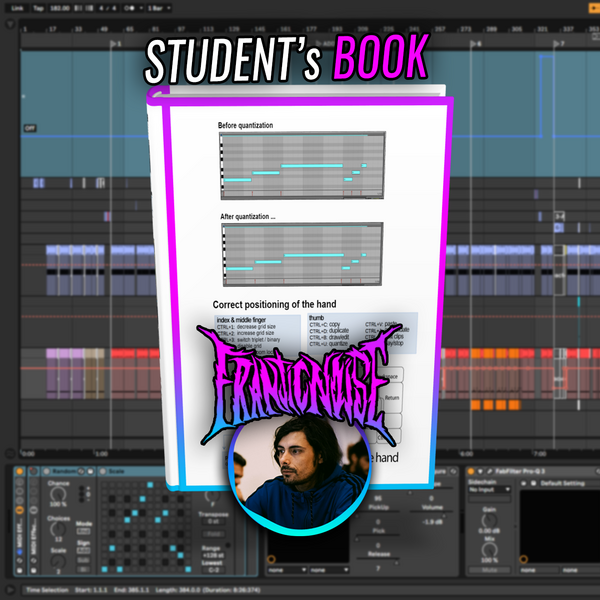
Task: Fold the FabFilter Pro-Q 3 parameters triangle
Action: pyautogui.click(x=480, y=471)
